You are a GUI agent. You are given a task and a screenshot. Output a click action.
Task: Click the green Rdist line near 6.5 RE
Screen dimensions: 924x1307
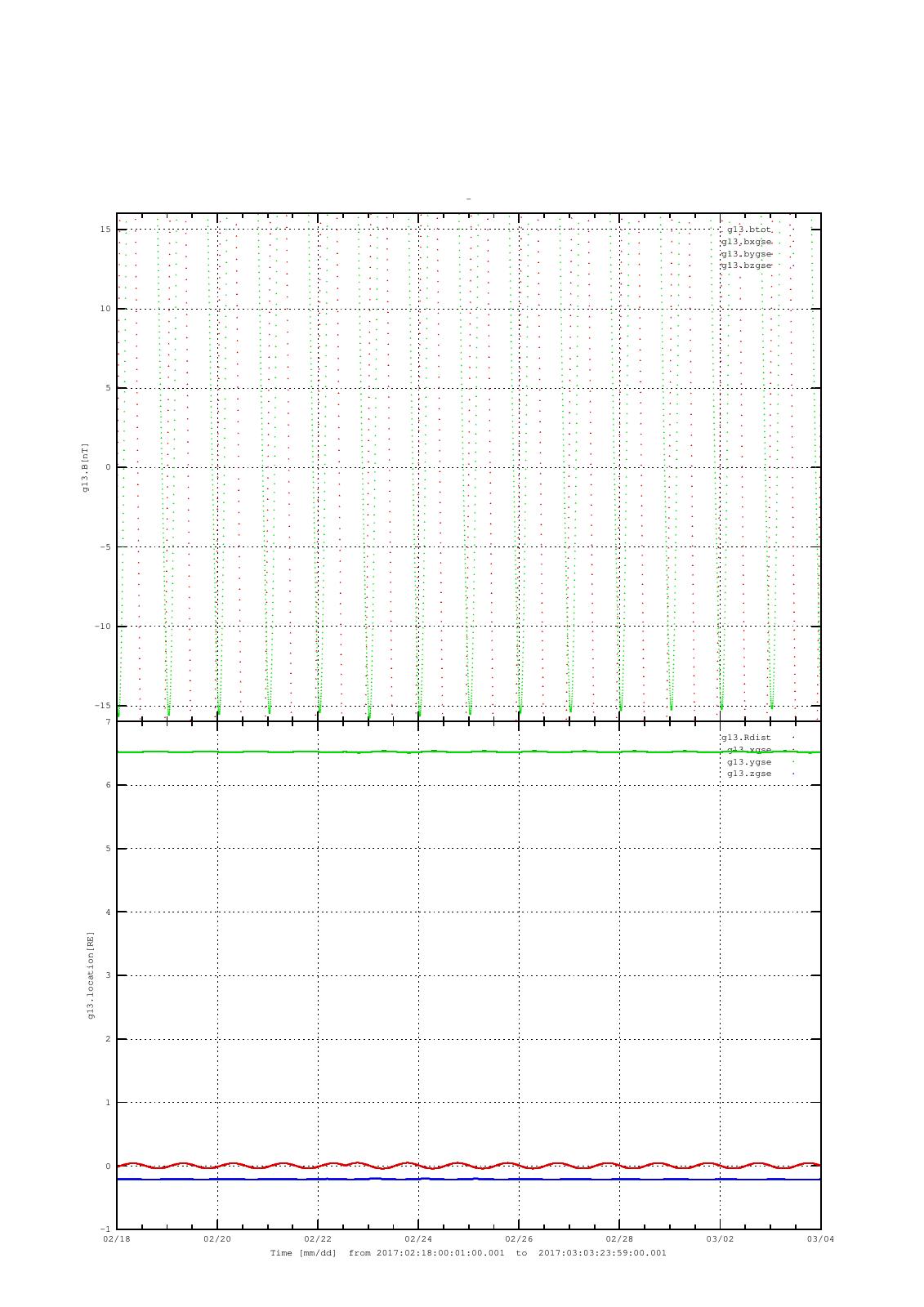click(468, 752)
